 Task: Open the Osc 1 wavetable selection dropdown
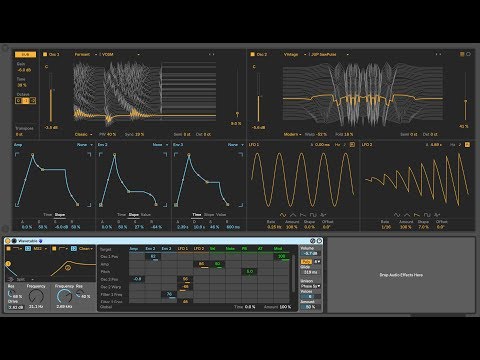121,54
